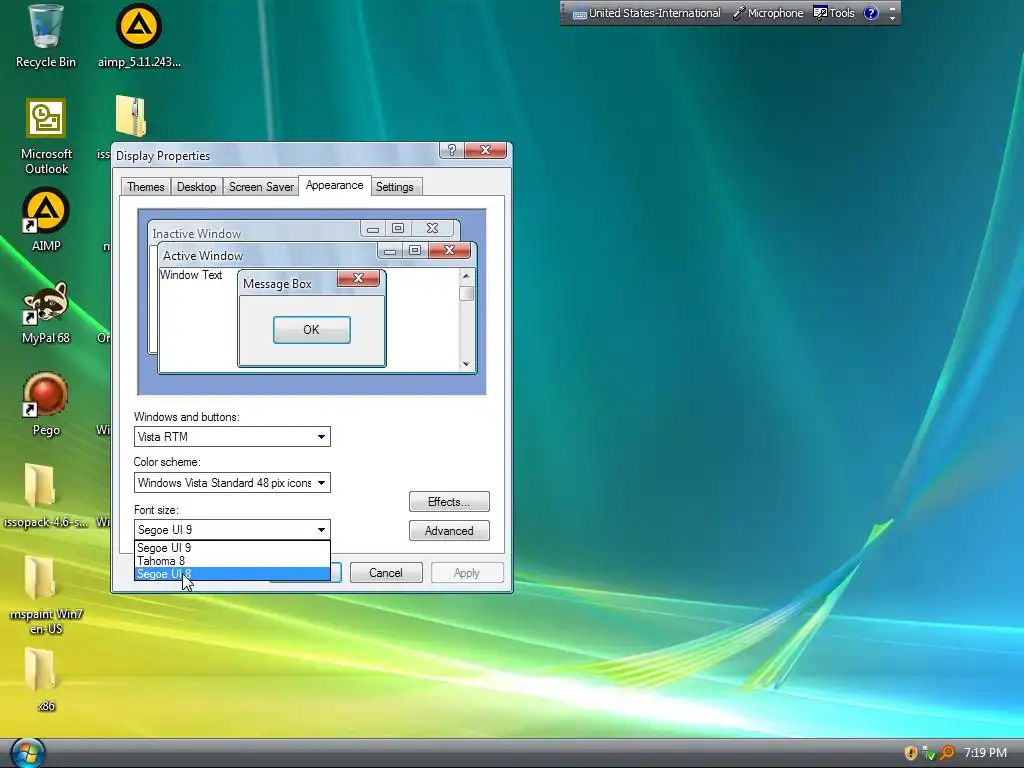The image size is (1024, 768).
Task: Click the preview Message Box close button
Action: pyautogui.click(x=359, y=278)
